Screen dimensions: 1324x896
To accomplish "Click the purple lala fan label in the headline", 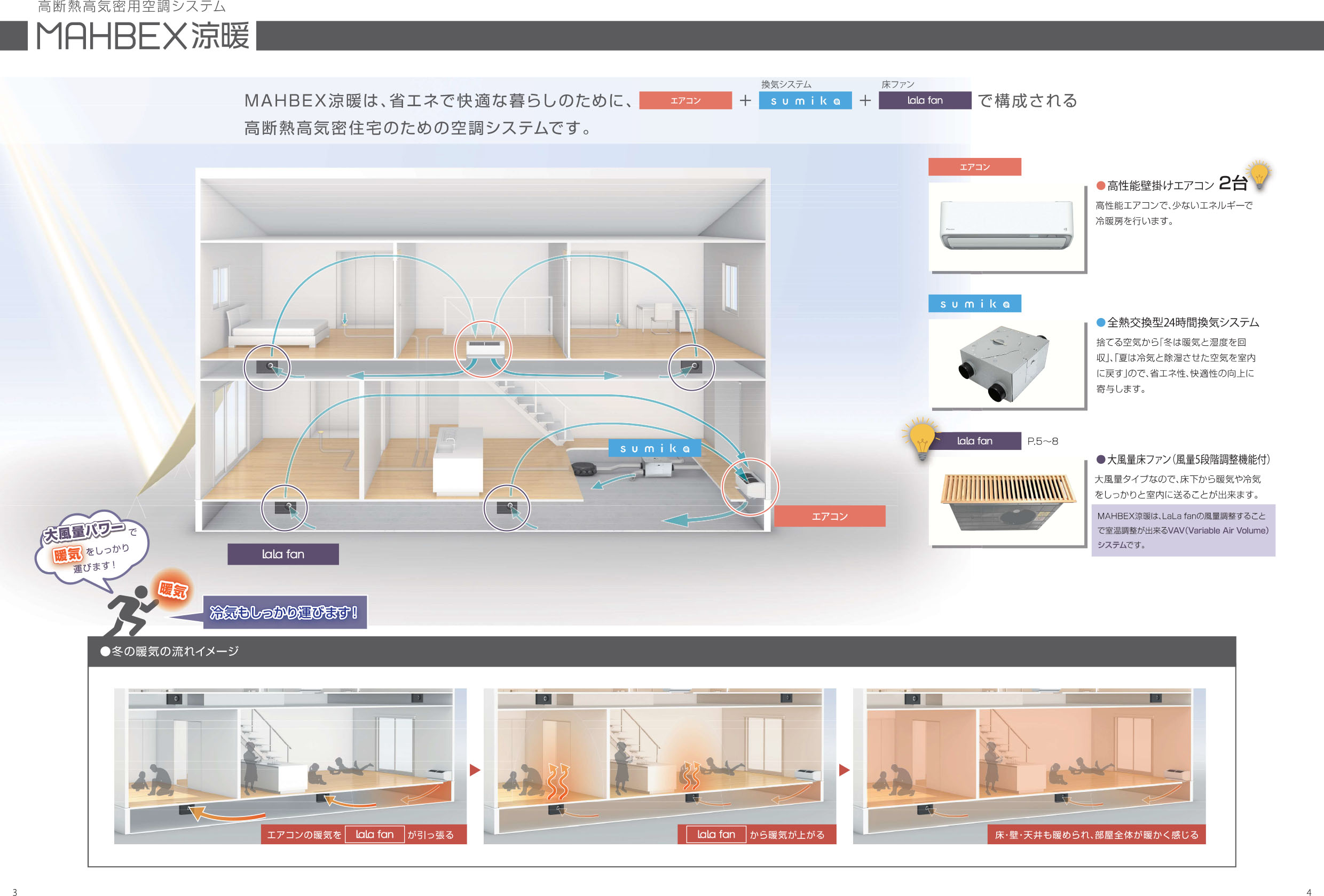I will (925, 101).
